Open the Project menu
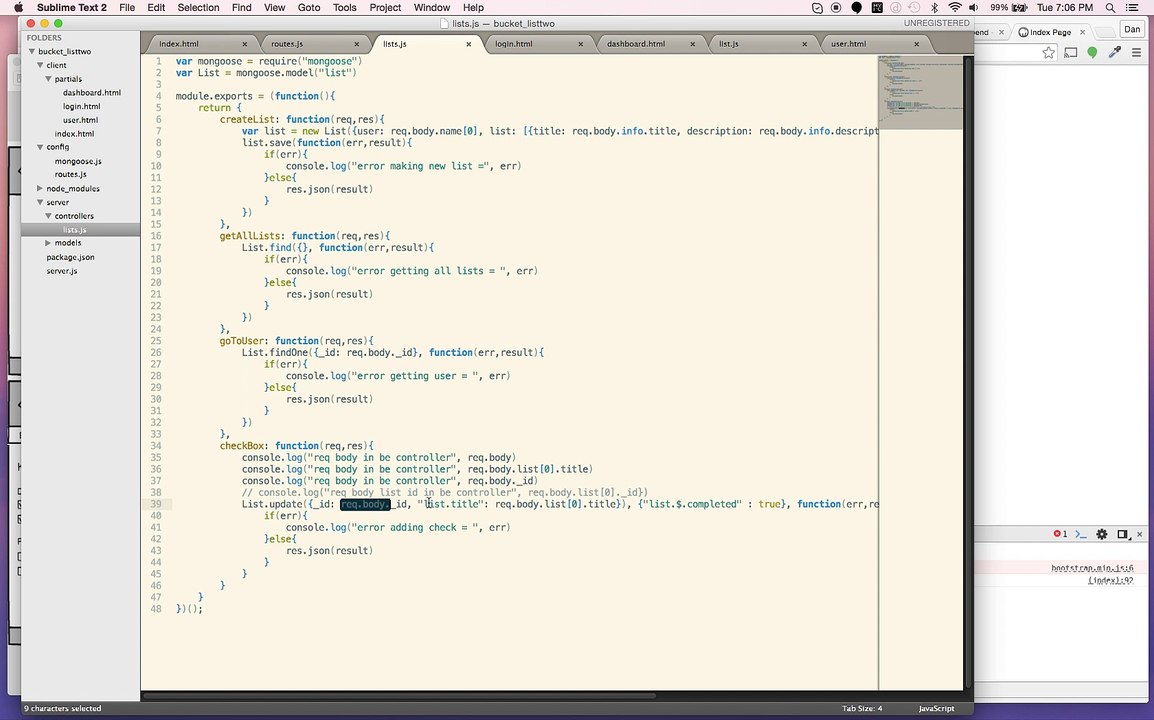 click(385, 7)
